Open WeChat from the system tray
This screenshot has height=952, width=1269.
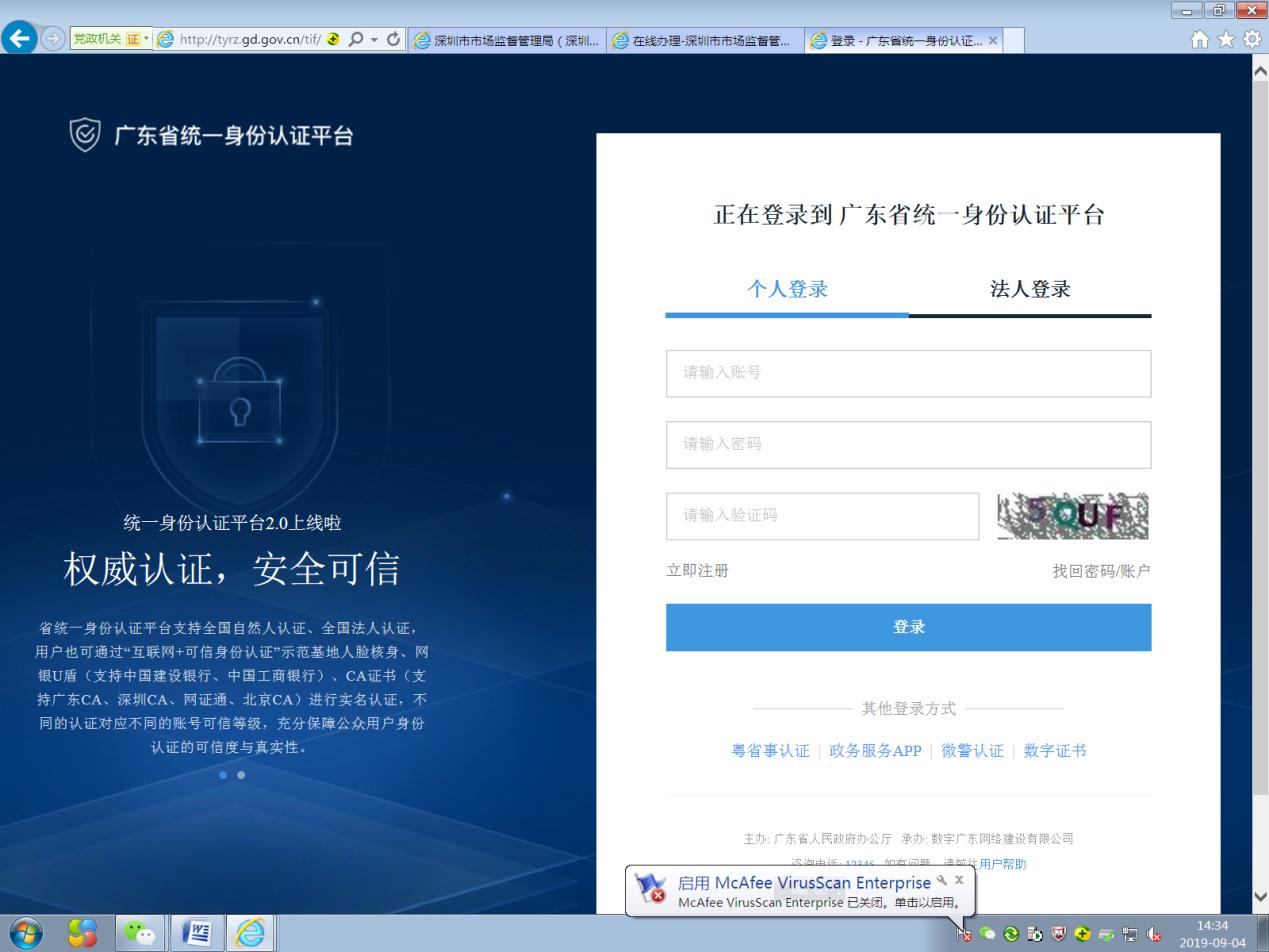pyautogui.click(x=988, y=934)
